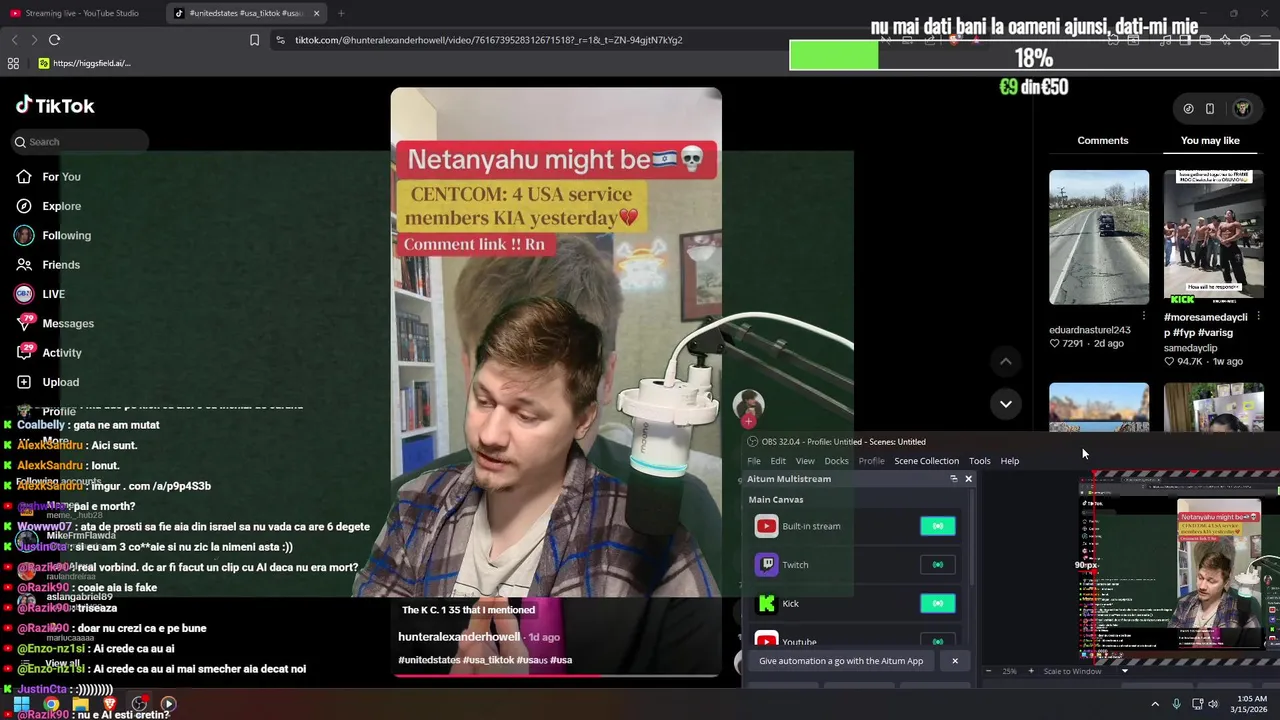Go to next TikTok video arrow
The width and height of the screenshot is (1280, 720).
tap(1006, 404)
